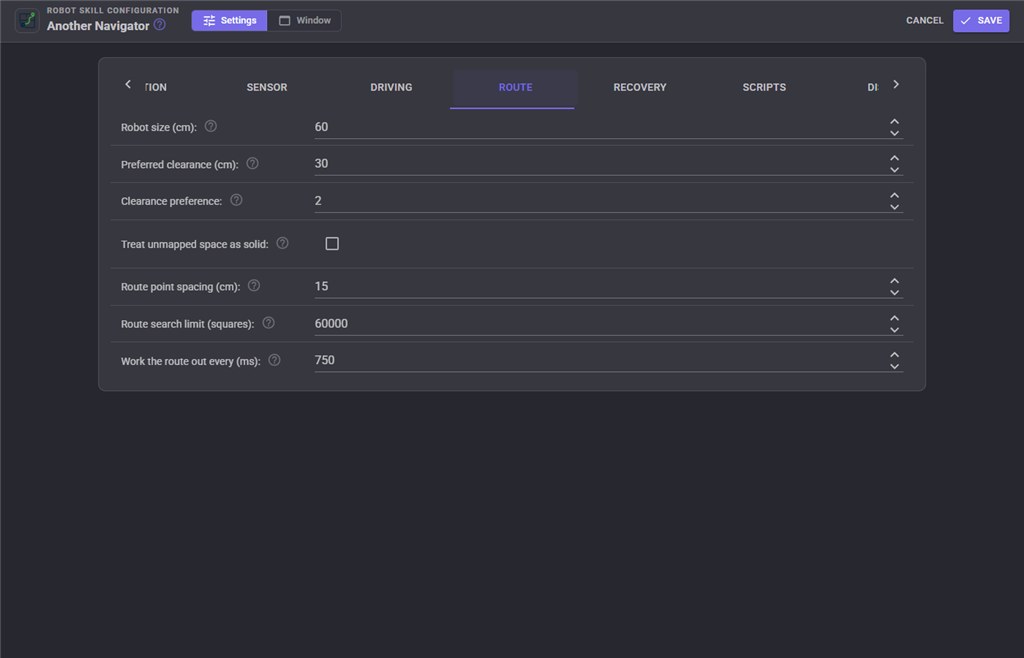Screen dimensions: 1024x658
Task: Decrease Route search limit with down arrow
Action: coord(895,330)
